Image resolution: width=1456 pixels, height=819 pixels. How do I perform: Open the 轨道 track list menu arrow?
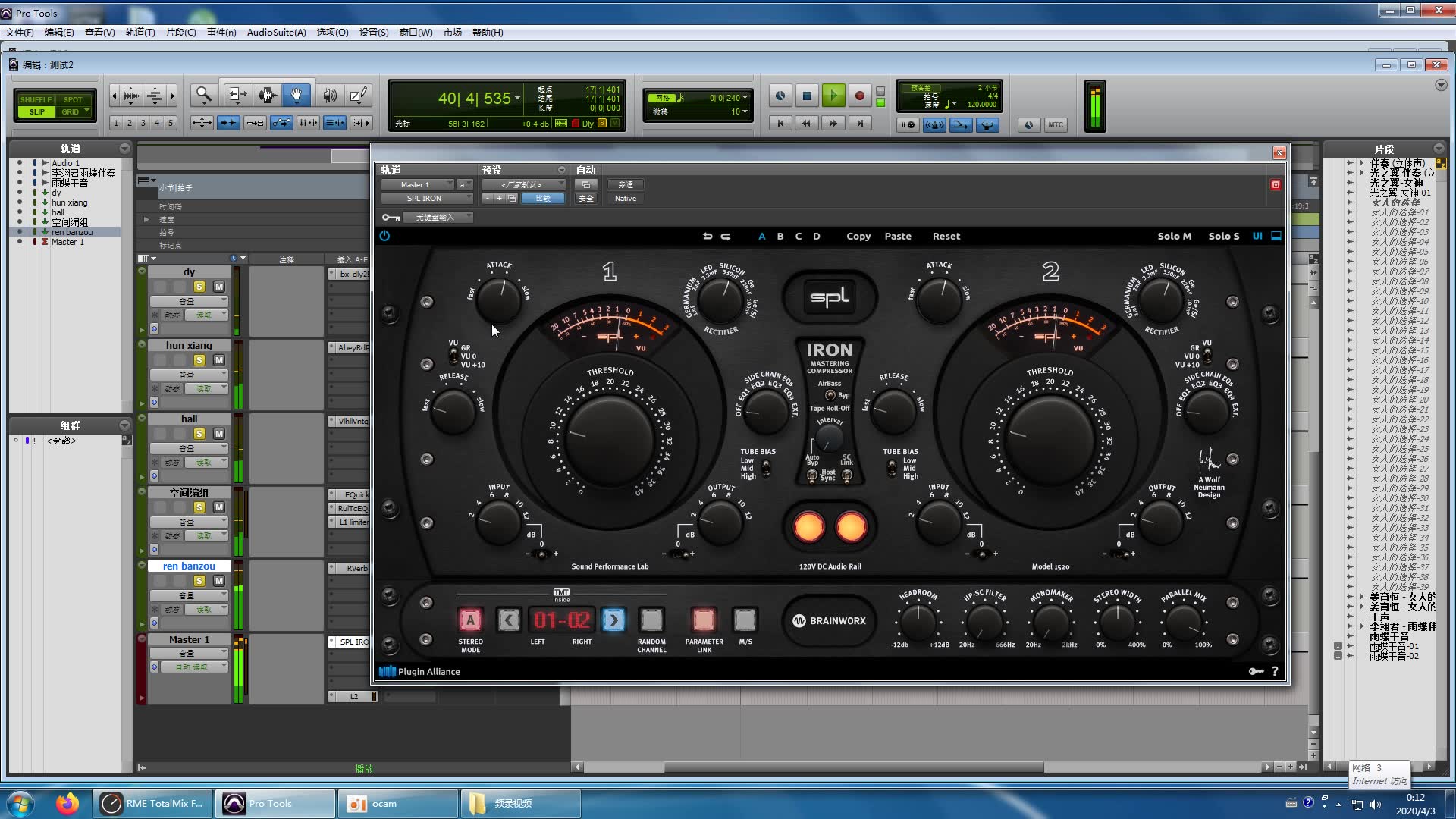[124, 149]
